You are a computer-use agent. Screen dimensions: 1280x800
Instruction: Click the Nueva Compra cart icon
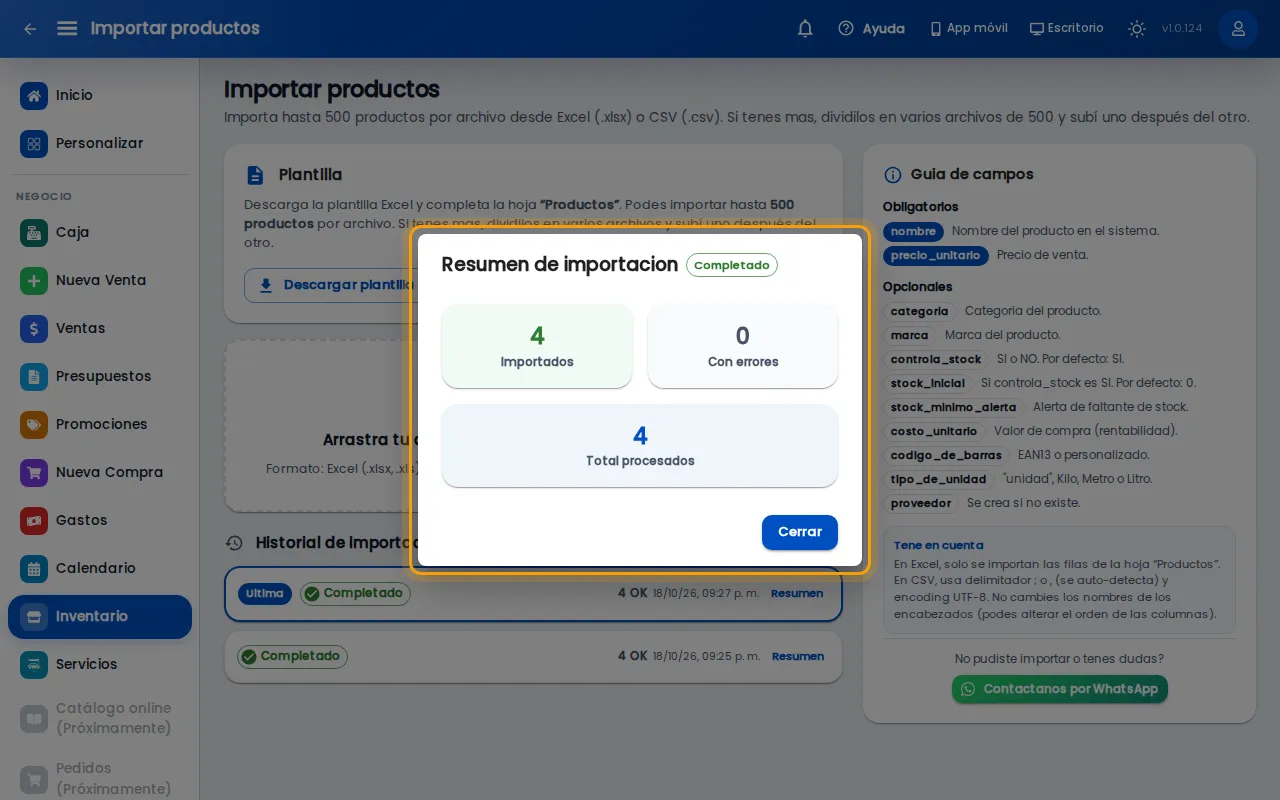34,472
